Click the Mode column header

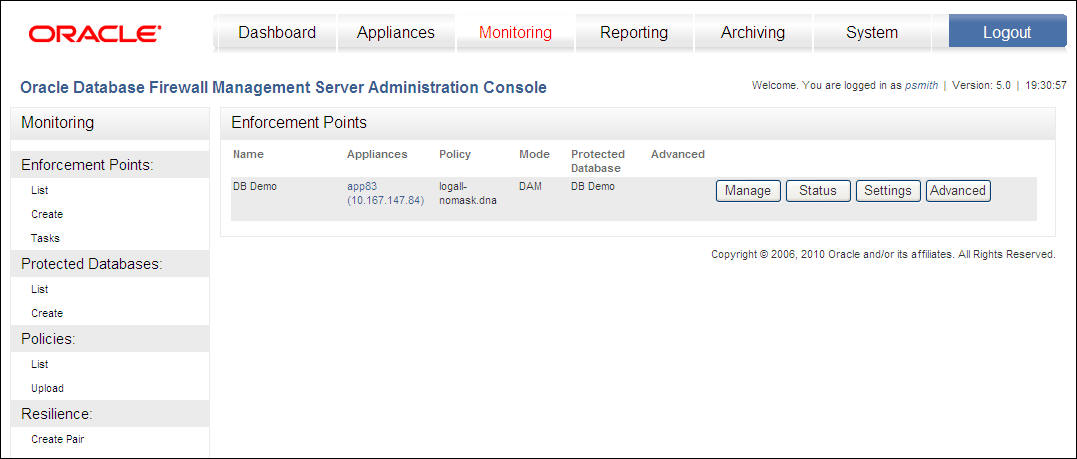pyautogui.click(x=534, y=155)
